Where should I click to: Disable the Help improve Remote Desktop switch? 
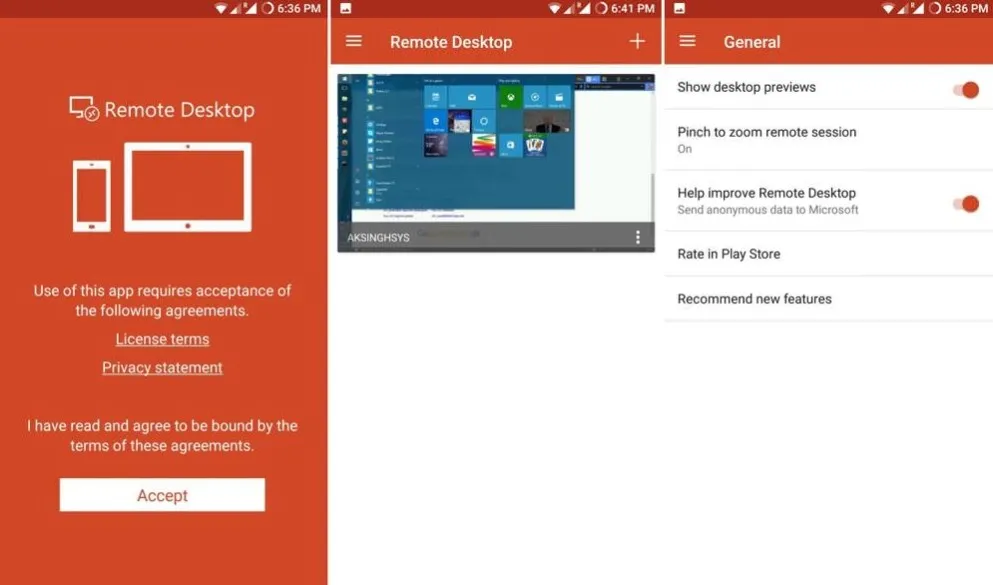point(966,203)
